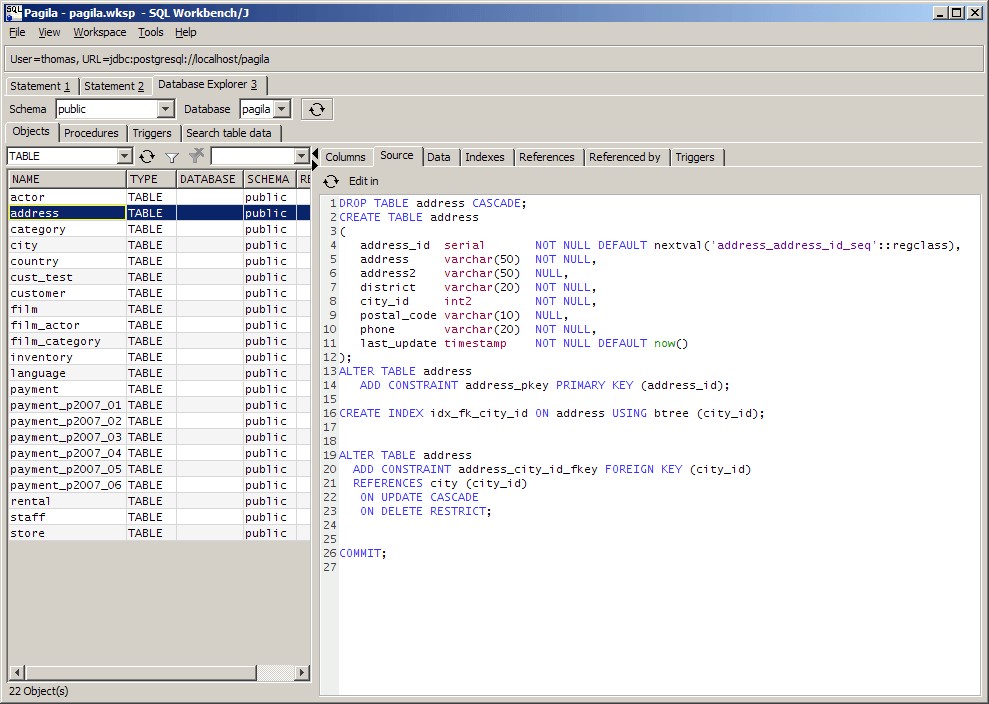Reload schema objects with refresh icon beside Database dropdown
The height and width of the screenshot is (704, 989).
[x=317, y=109]
